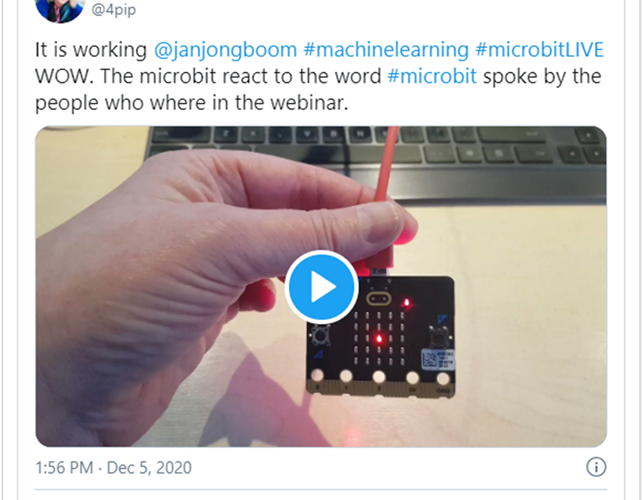
Task: Open the 1:56 PM Dec 5, 2020 timestamp
Action: point(113,468)
